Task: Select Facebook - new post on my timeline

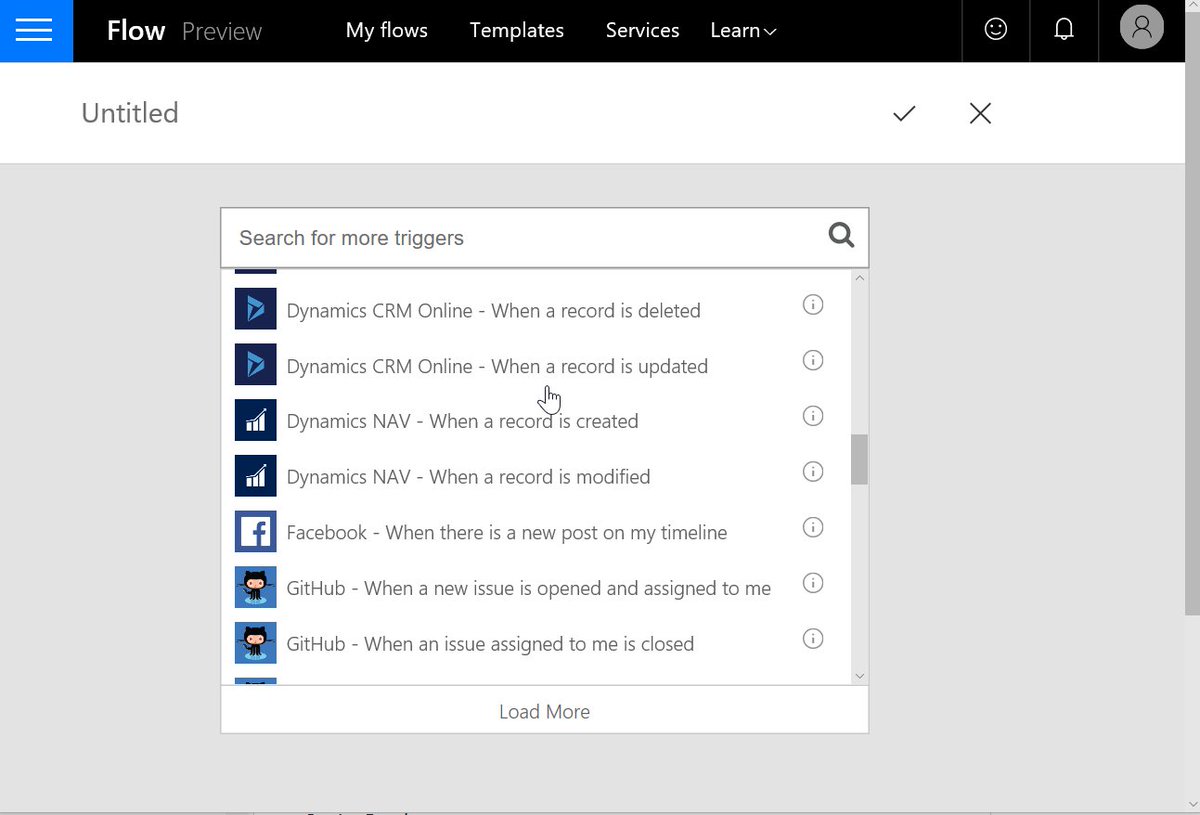Action: point(506,532)
